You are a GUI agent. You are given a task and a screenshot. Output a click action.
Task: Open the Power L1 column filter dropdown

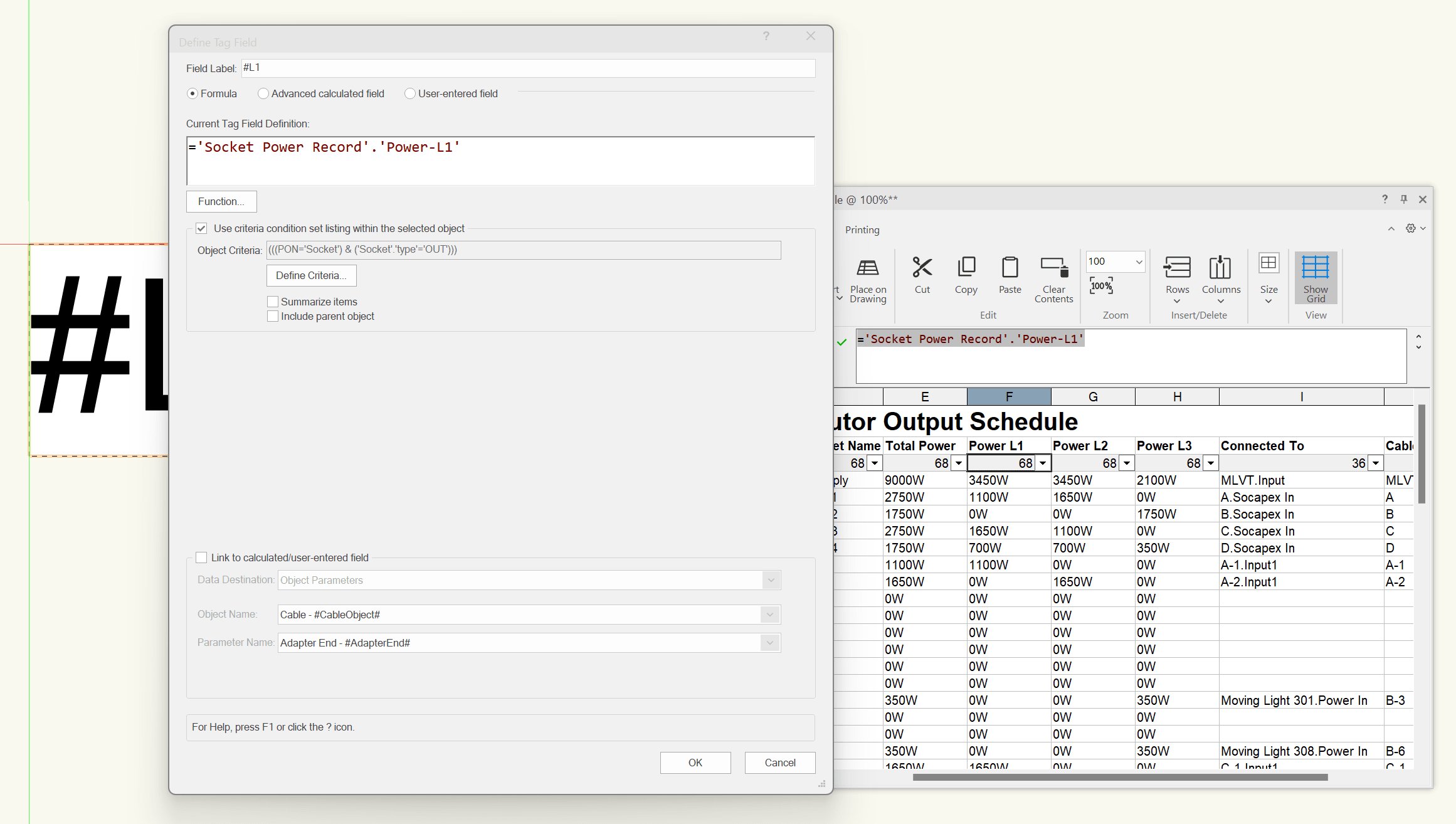point(1042,463)
